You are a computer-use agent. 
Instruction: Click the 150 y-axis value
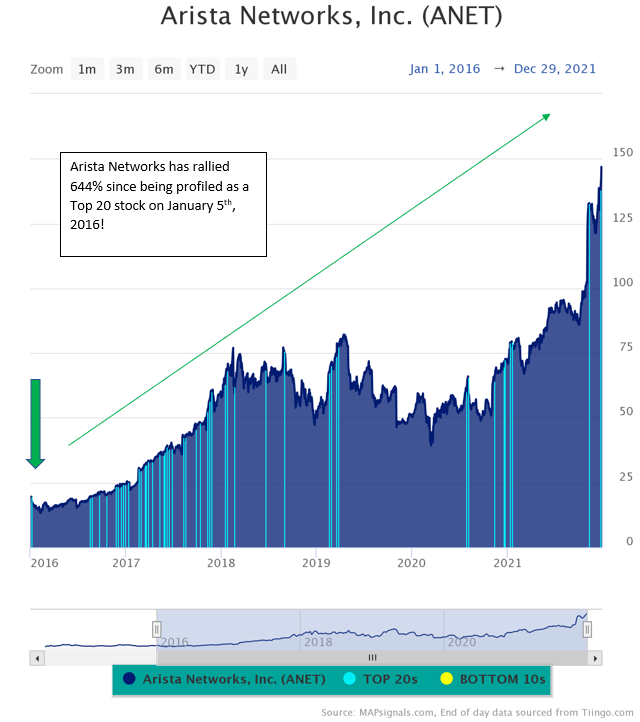623,152
